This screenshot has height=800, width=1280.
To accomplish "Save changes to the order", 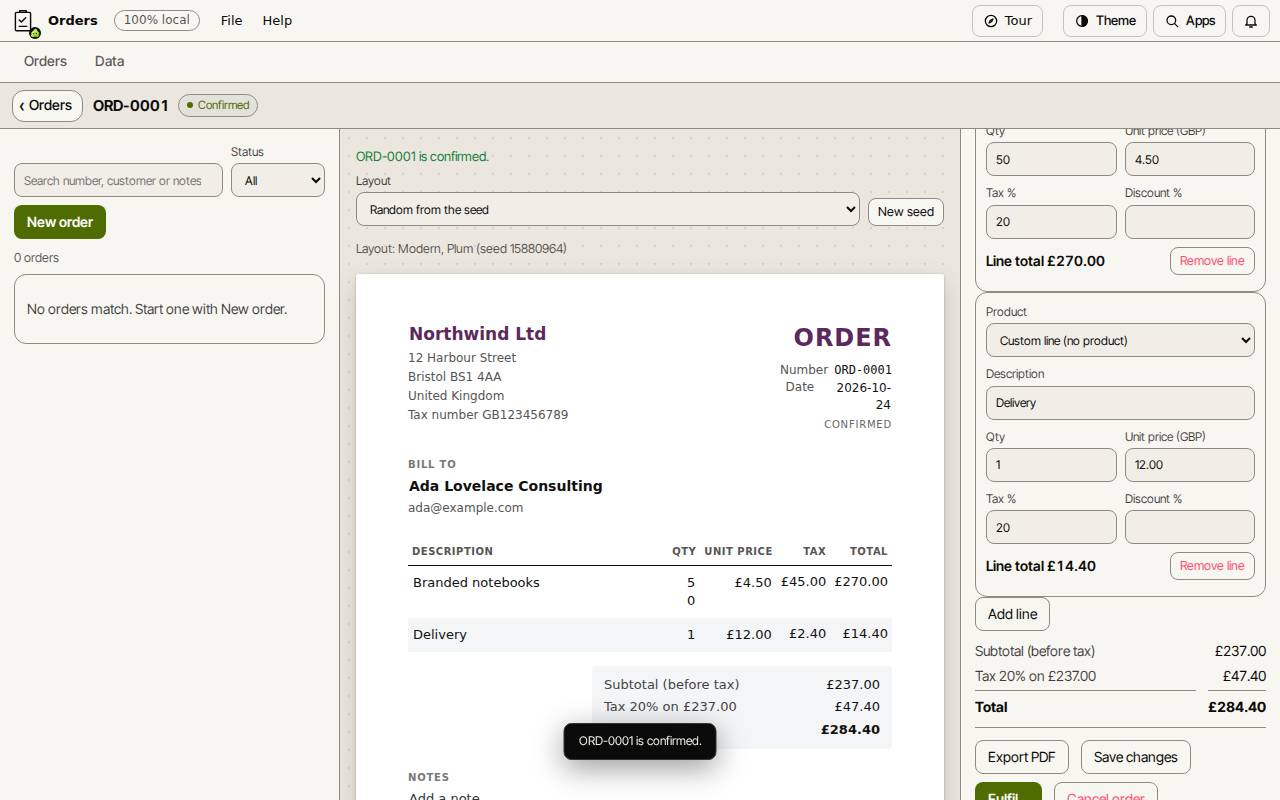I will click(x=1135, y=757).
